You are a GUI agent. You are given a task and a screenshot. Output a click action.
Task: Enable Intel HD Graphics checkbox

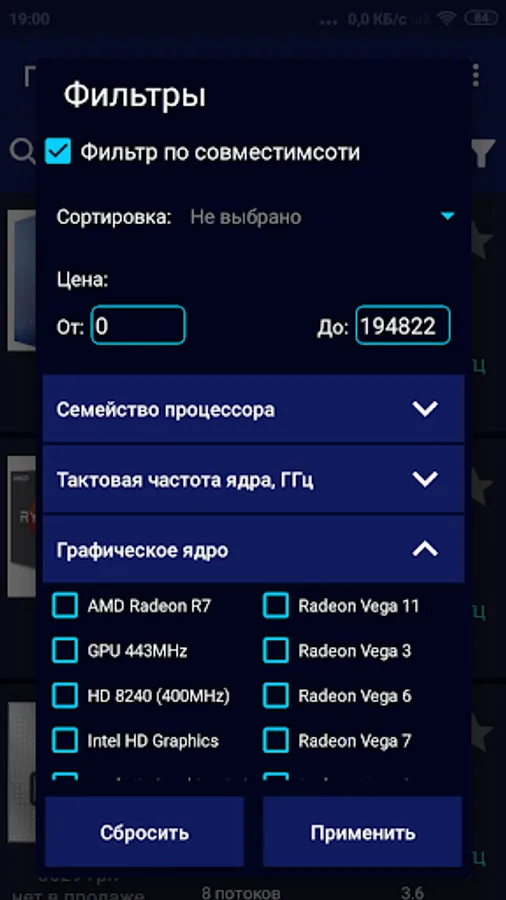pos(65,740)
